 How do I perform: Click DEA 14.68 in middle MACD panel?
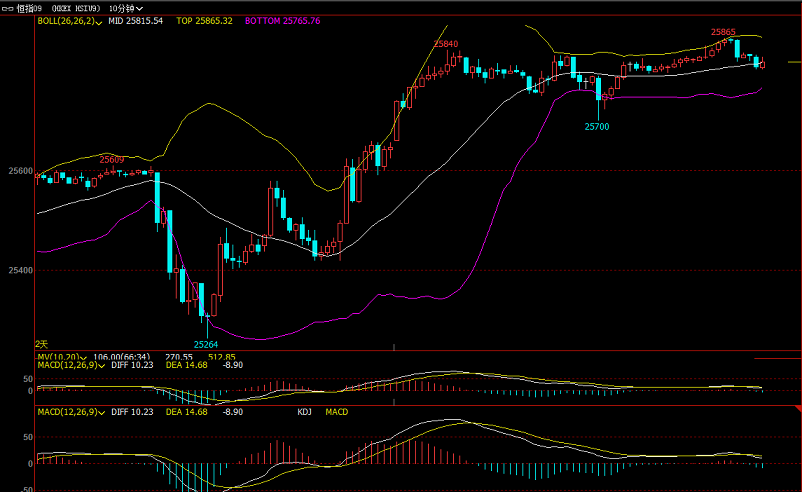click(187, 365)
